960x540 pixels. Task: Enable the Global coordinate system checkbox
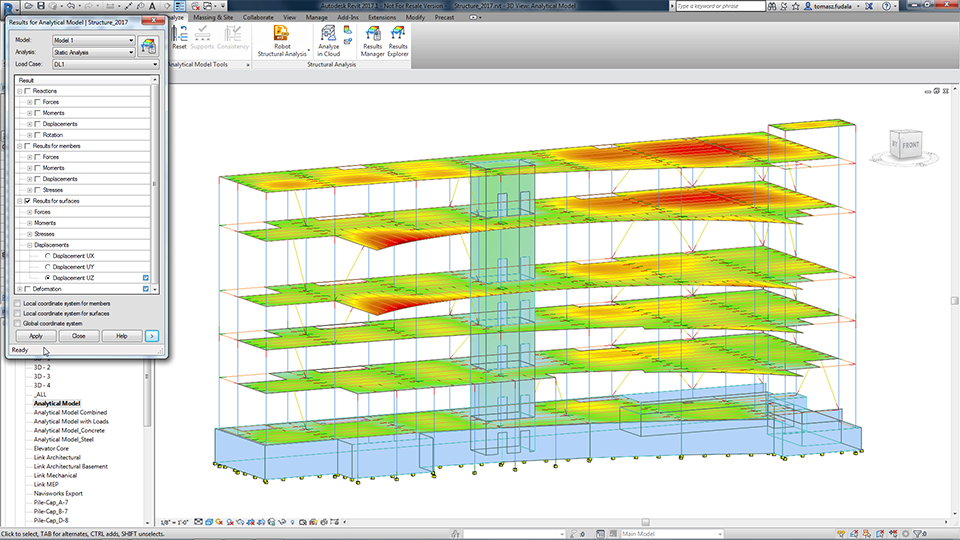(17, 324)
